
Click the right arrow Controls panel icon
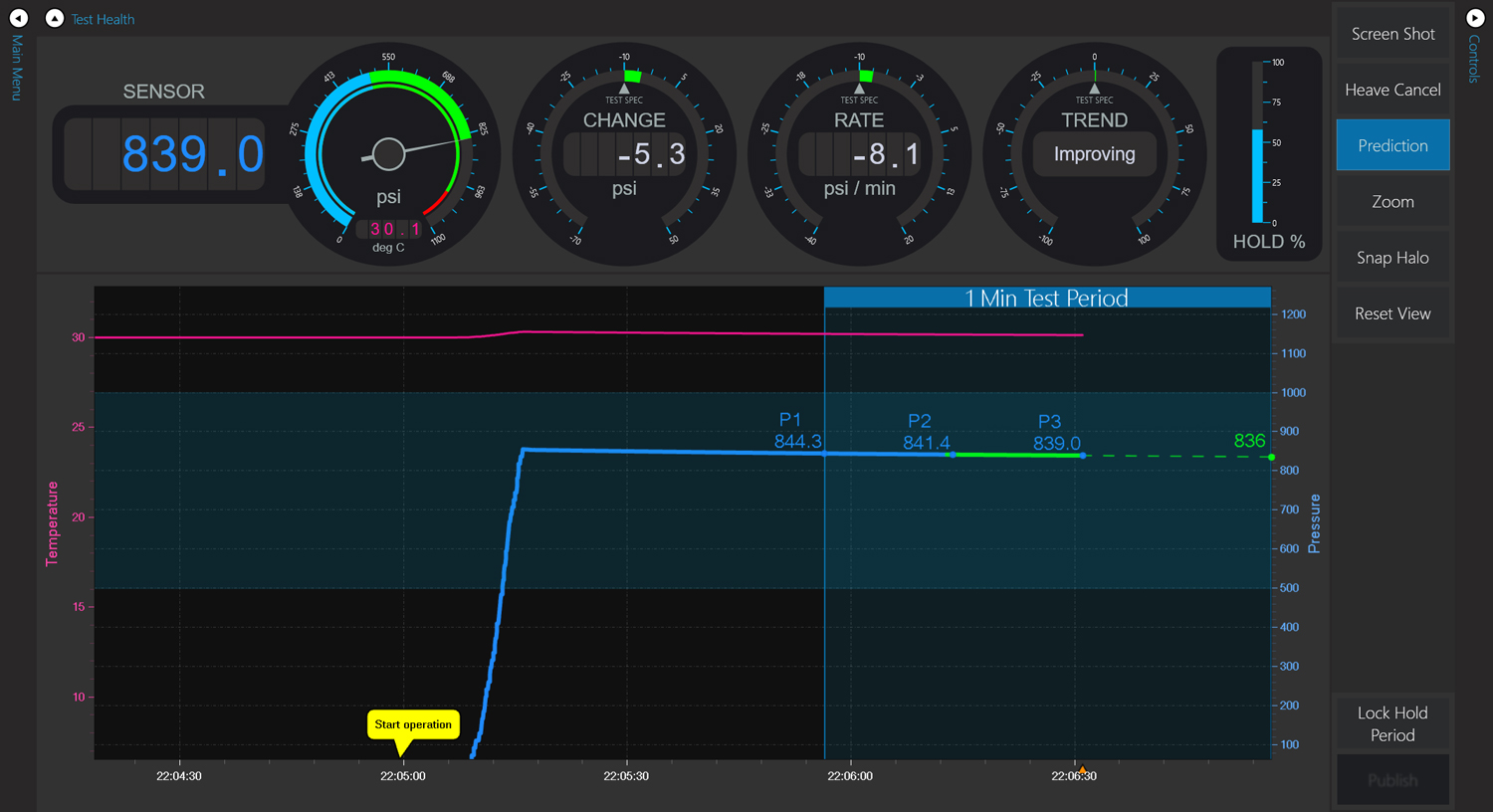[1475, 18]
